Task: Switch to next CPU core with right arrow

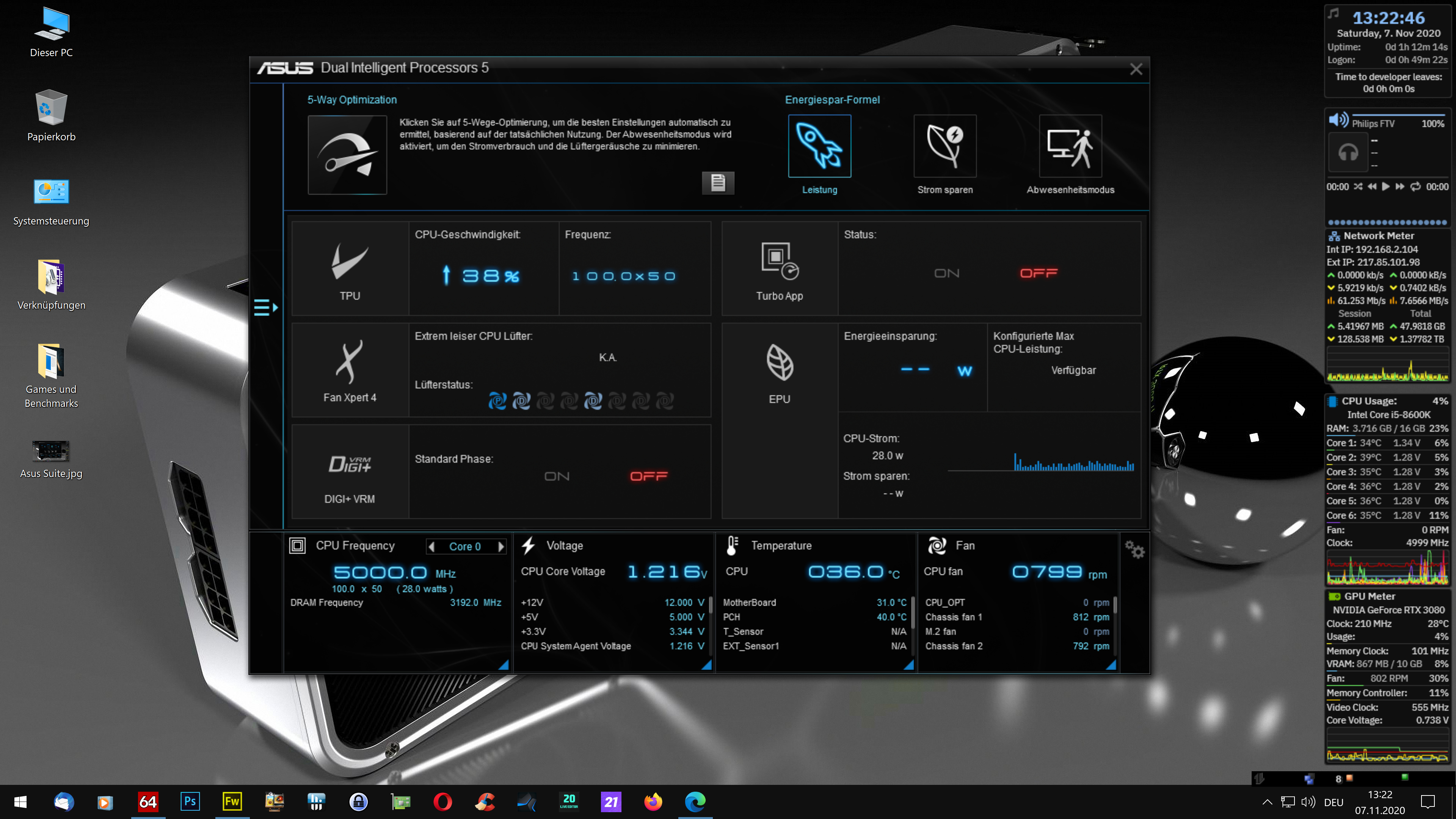Action: point(500,546)
